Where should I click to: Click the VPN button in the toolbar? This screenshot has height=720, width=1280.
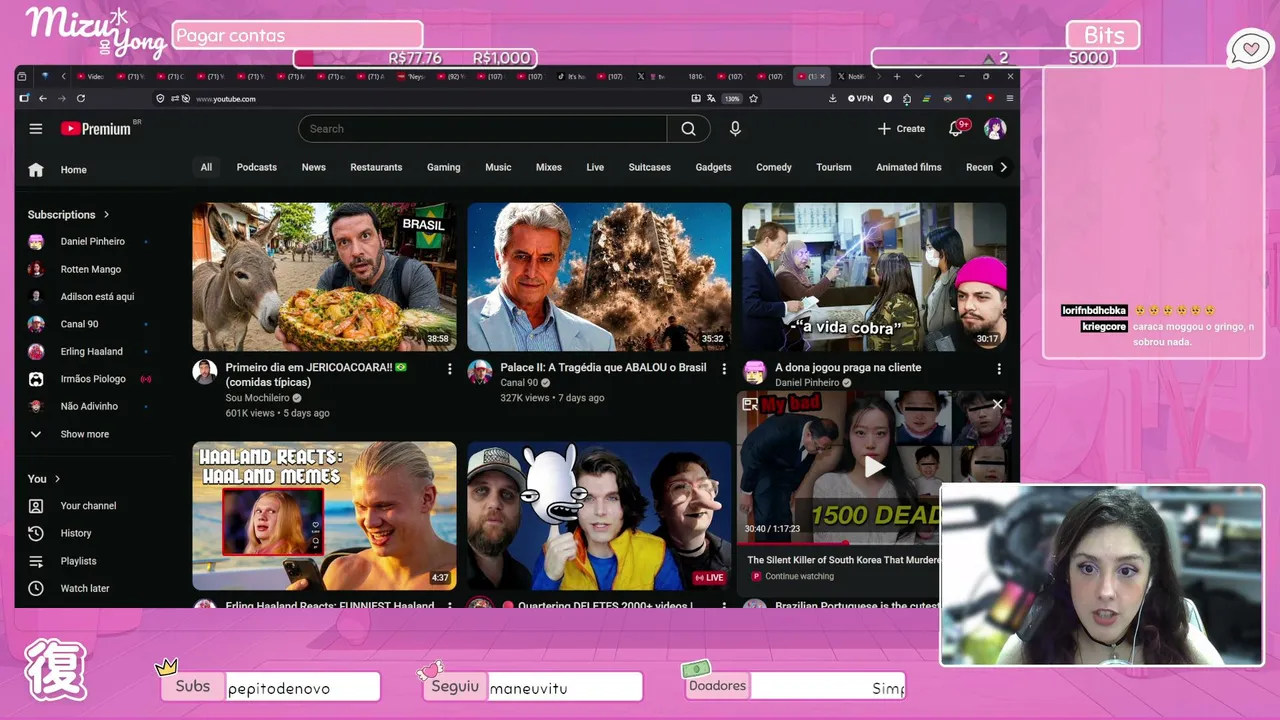coord(861,99)
